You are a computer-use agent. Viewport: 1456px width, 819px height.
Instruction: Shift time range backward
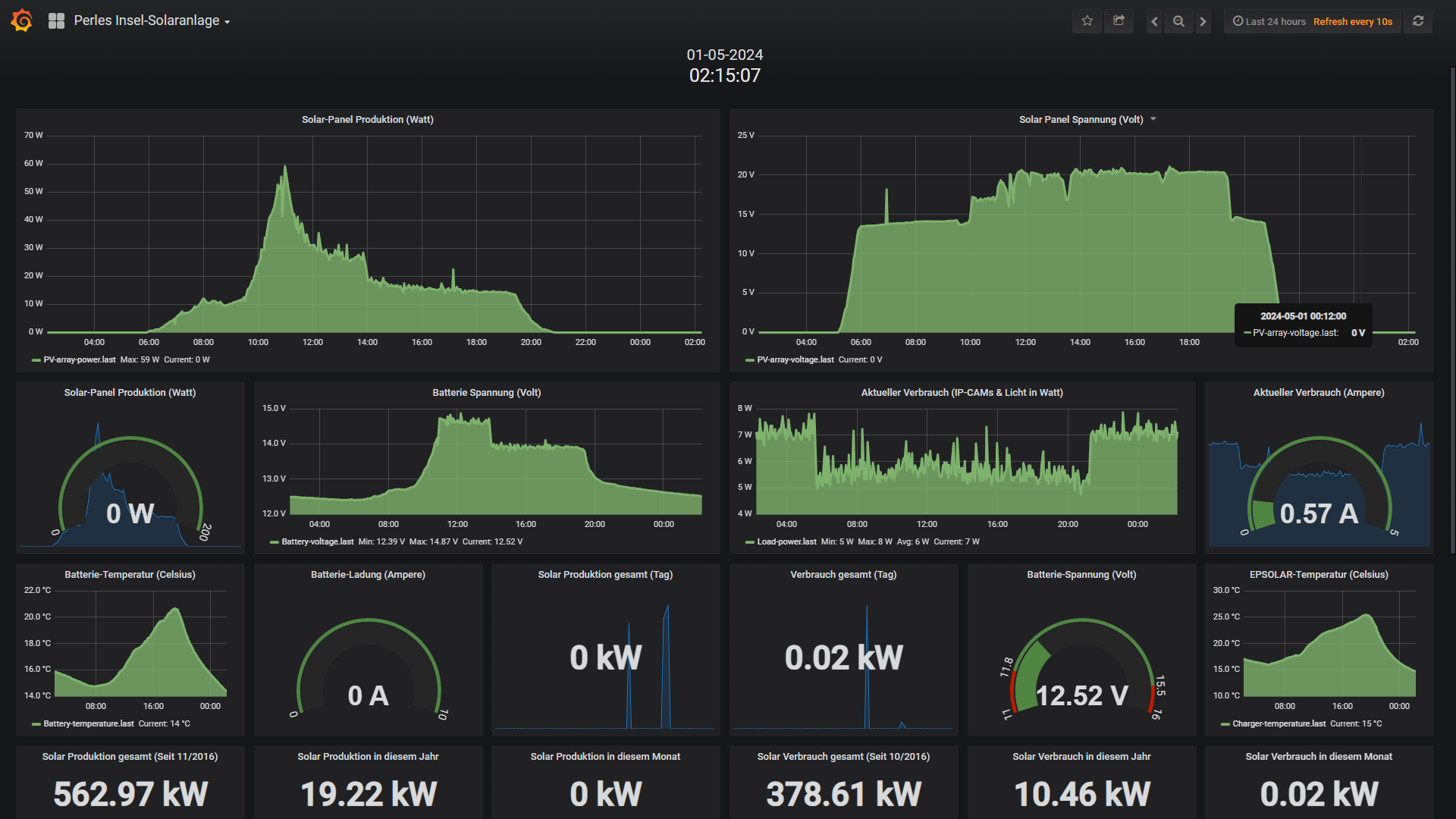click(x=1154, y=21)
